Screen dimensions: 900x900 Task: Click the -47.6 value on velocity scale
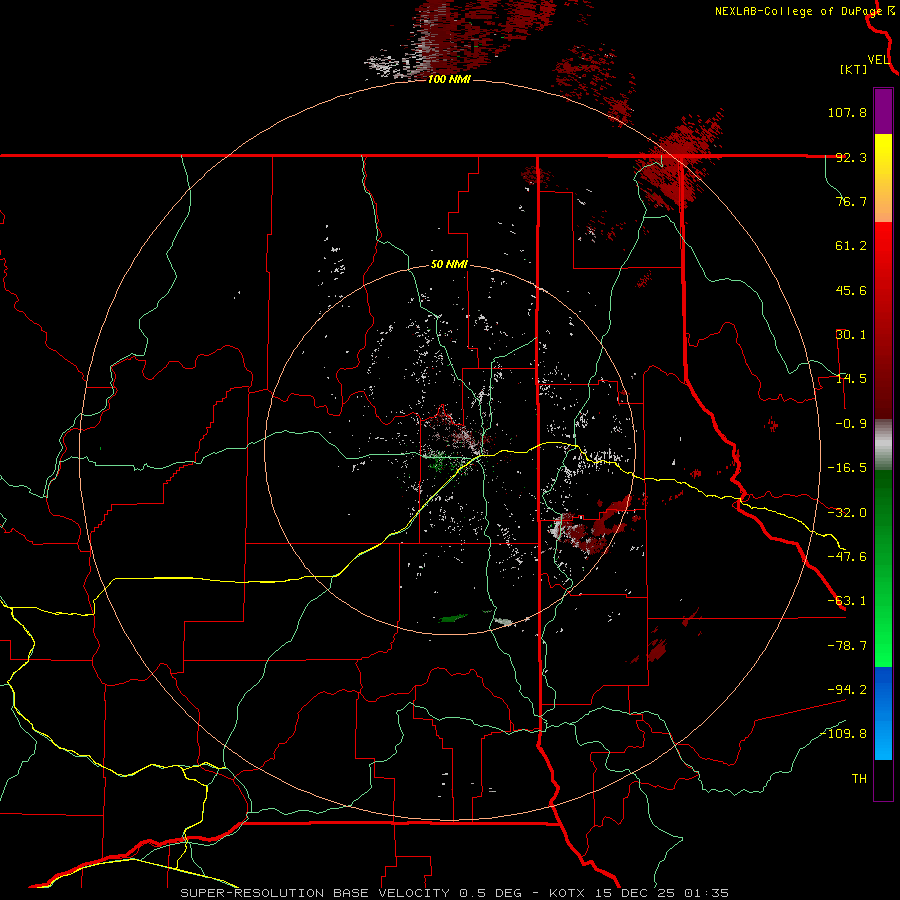pos(847,557)
